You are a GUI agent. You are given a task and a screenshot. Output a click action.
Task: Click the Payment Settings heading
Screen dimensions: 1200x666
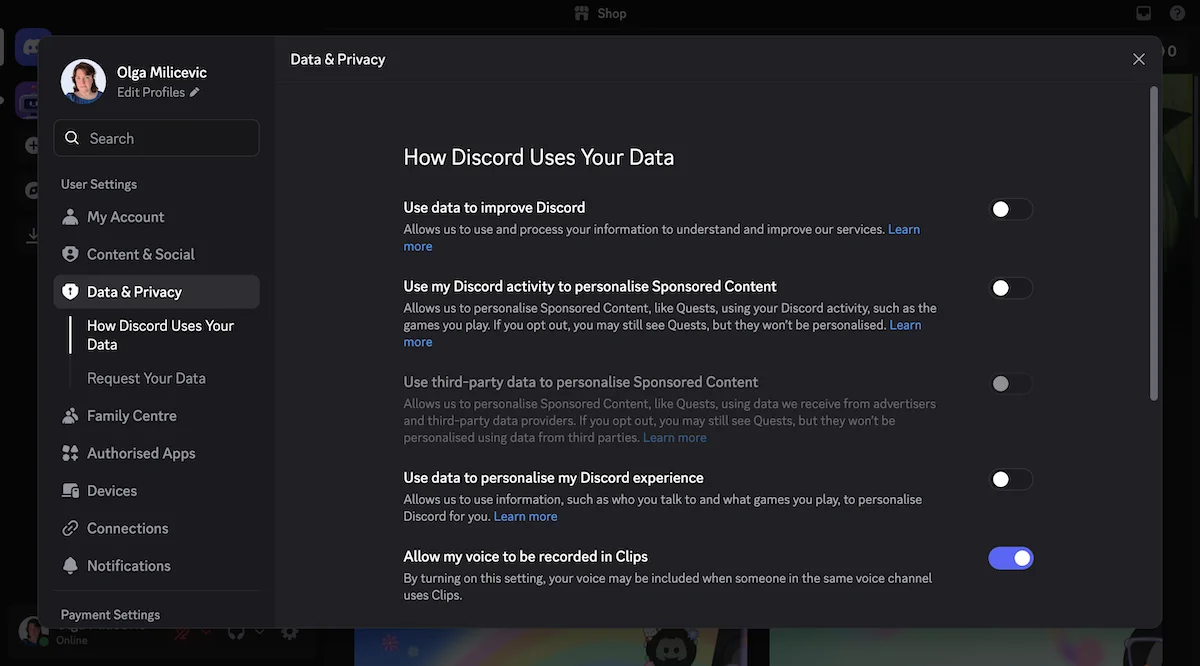(x=110, y=615)
